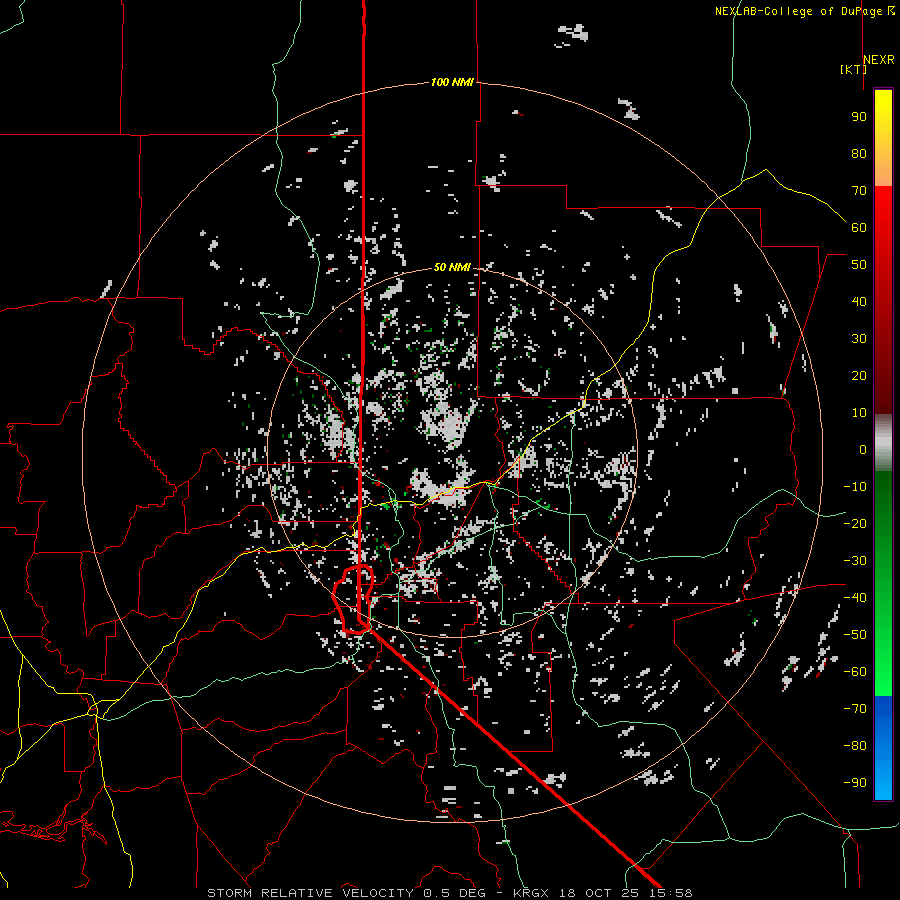The height and width of the screenshot is (900, 900).
Task: Click the 20 value on the velocity scale
Action: [859, 375]
